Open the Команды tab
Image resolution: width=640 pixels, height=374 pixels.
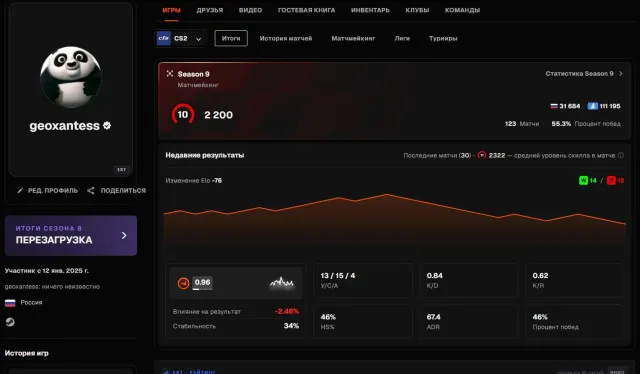pyautogui.click(x=462, y=10)
